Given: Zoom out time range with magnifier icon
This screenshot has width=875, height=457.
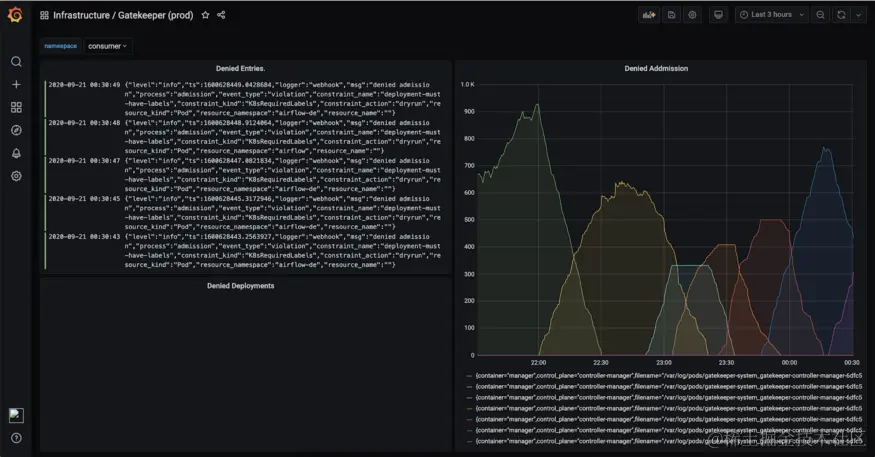Looking at the screenshot, I should (x=820, y=15).
